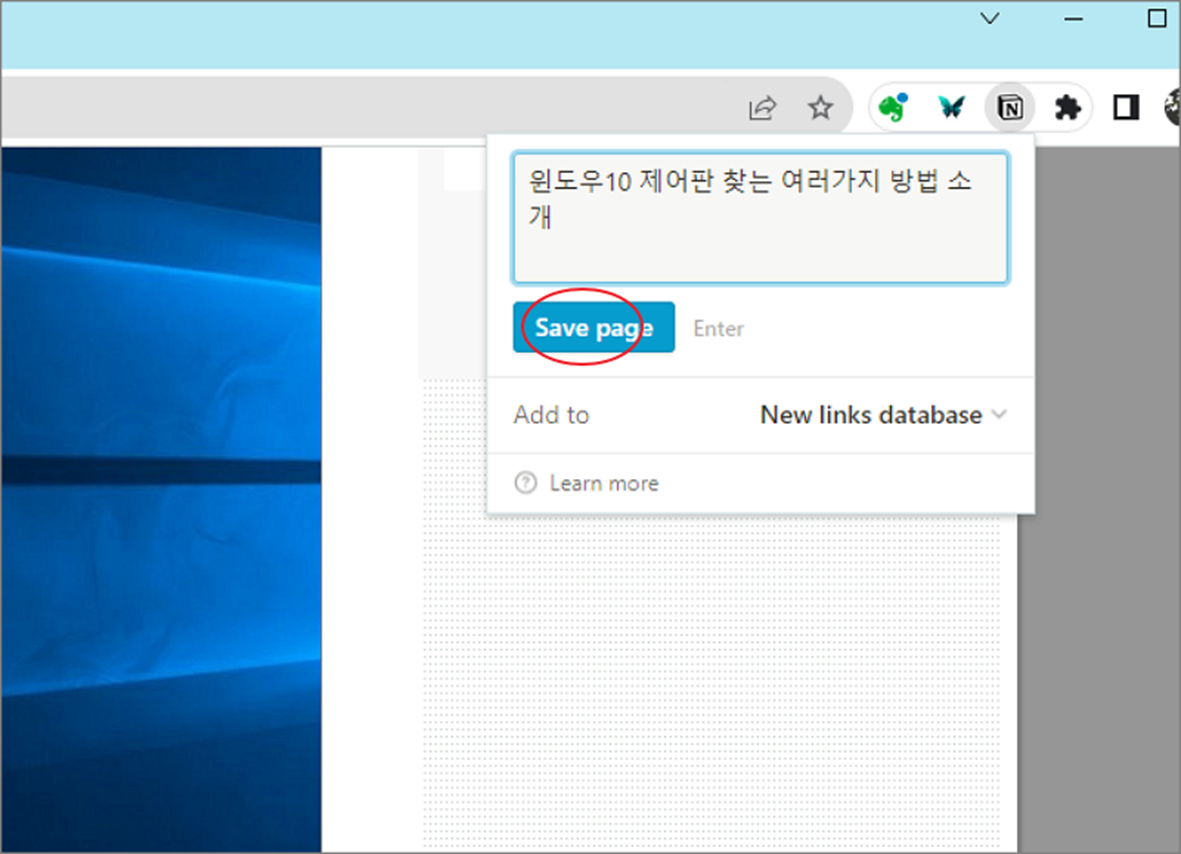This screenshot has width=1181, height=854.
Task: Open the Extensions puzzle piece menu
Action: 1067,108
